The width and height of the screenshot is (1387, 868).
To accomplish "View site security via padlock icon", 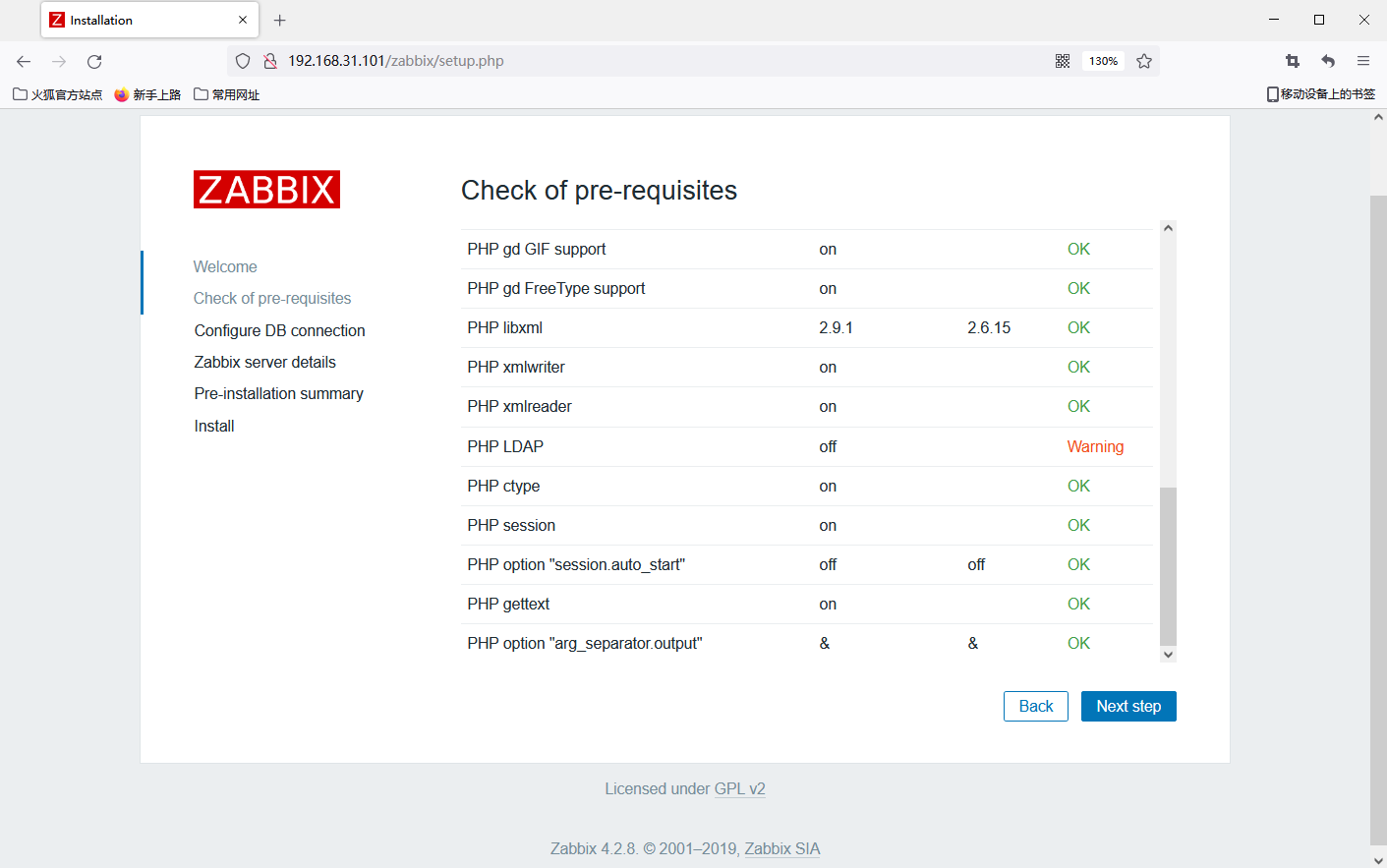I will coord(269,61).
